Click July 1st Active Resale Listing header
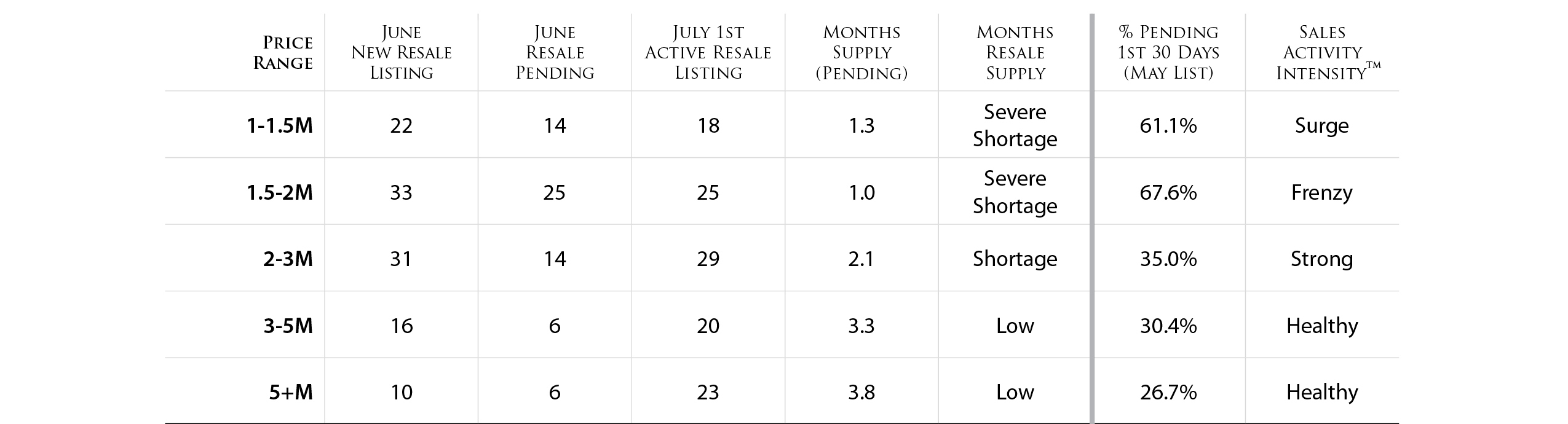The height and width of the screenshot is (424, 1568). point(708,53)
